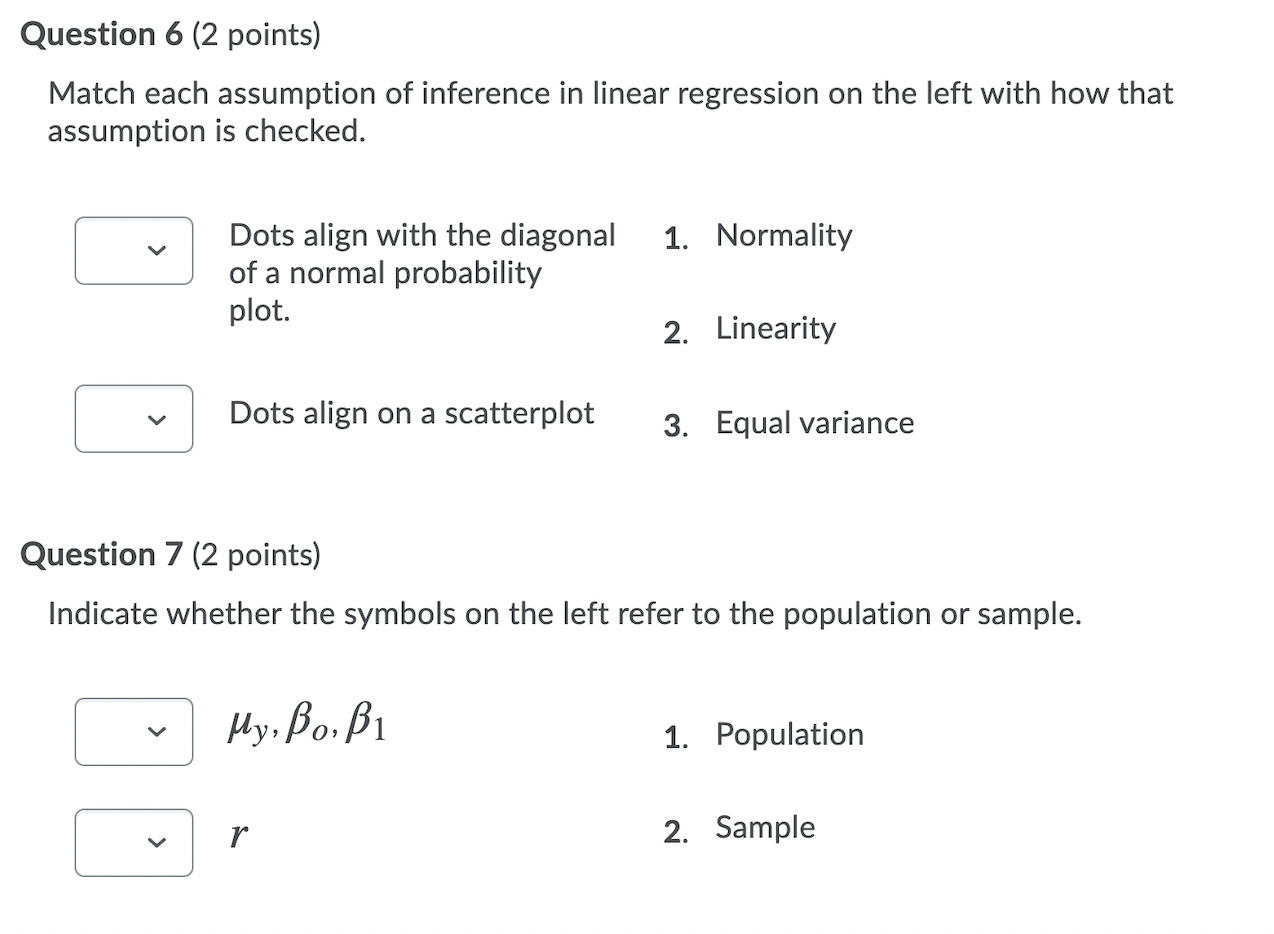
Task: Click the chevron icon beside μy, βo, β1
Action: (156, 734)
